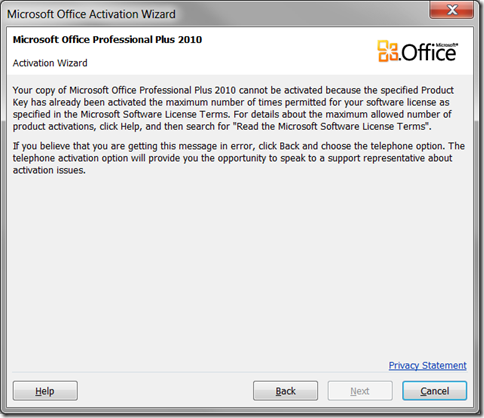Click the quoted "Read the Microsoft Software License Terms" text

click(331, 127)
